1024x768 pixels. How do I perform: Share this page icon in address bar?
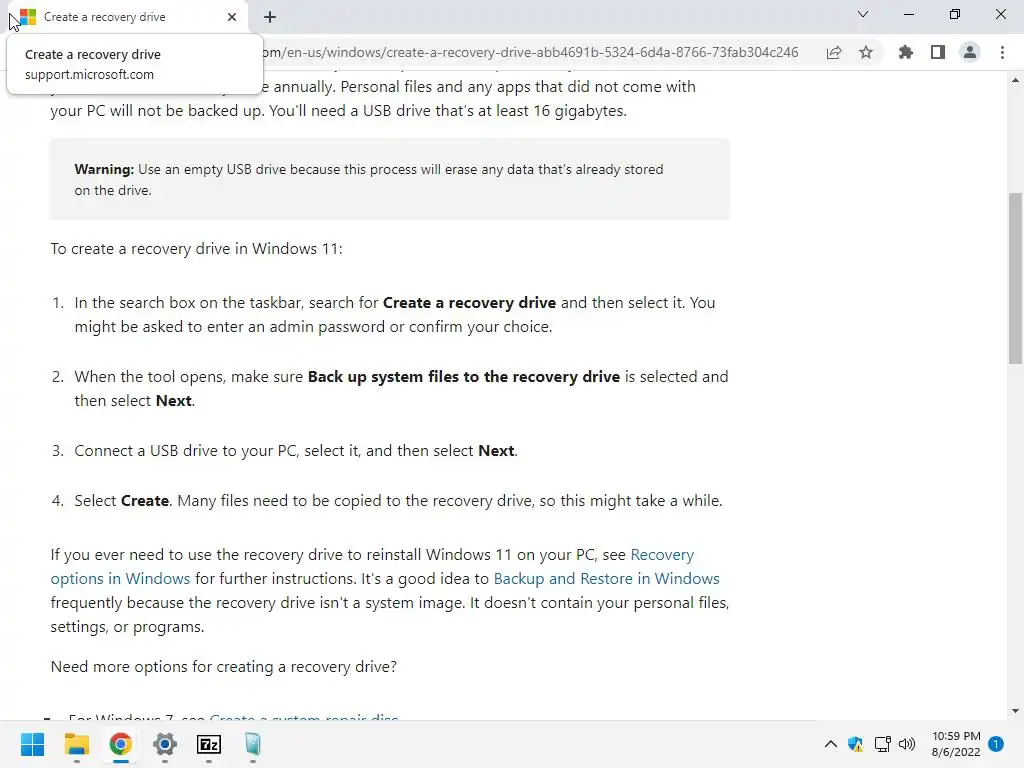834,52
